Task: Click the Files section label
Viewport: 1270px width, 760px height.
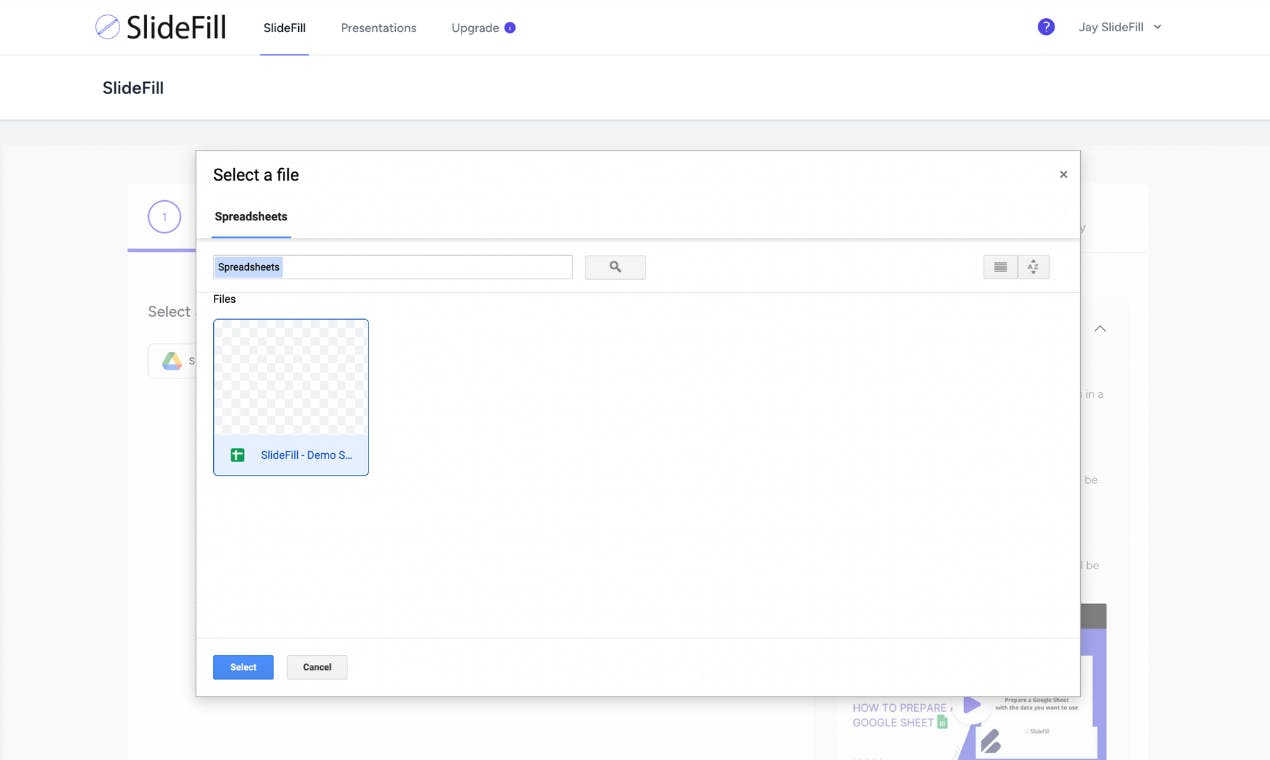Action: tap(224, 299)
